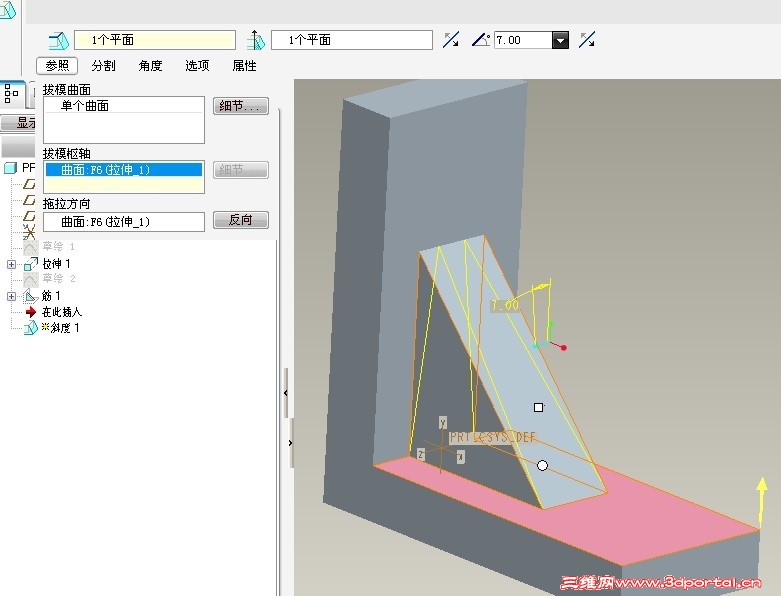
Task: Expand the 拉伸 1 tree node
Action: (x=11, y=264)
